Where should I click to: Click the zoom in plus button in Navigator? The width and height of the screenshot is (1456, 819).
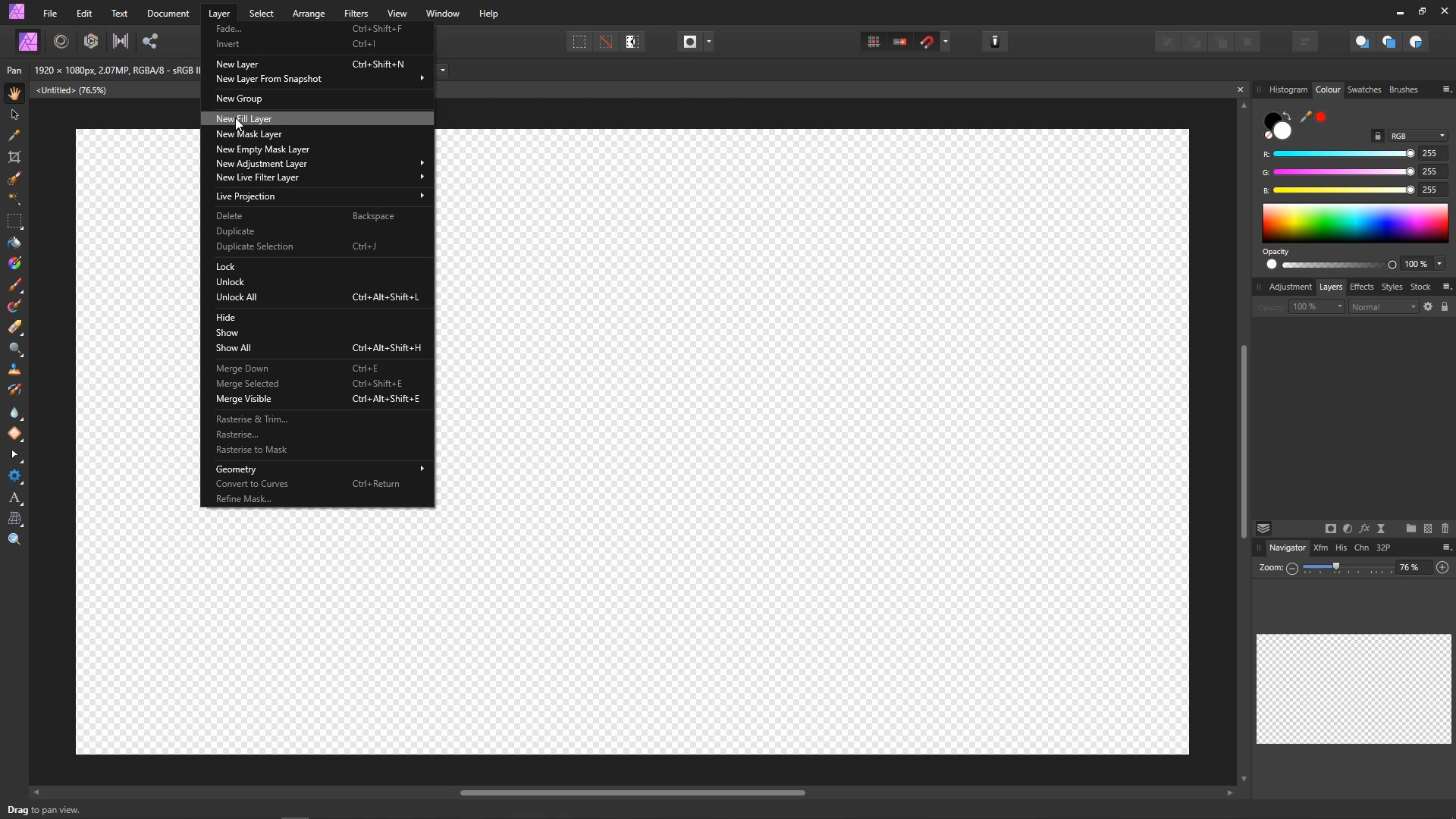coord(1442,567)
